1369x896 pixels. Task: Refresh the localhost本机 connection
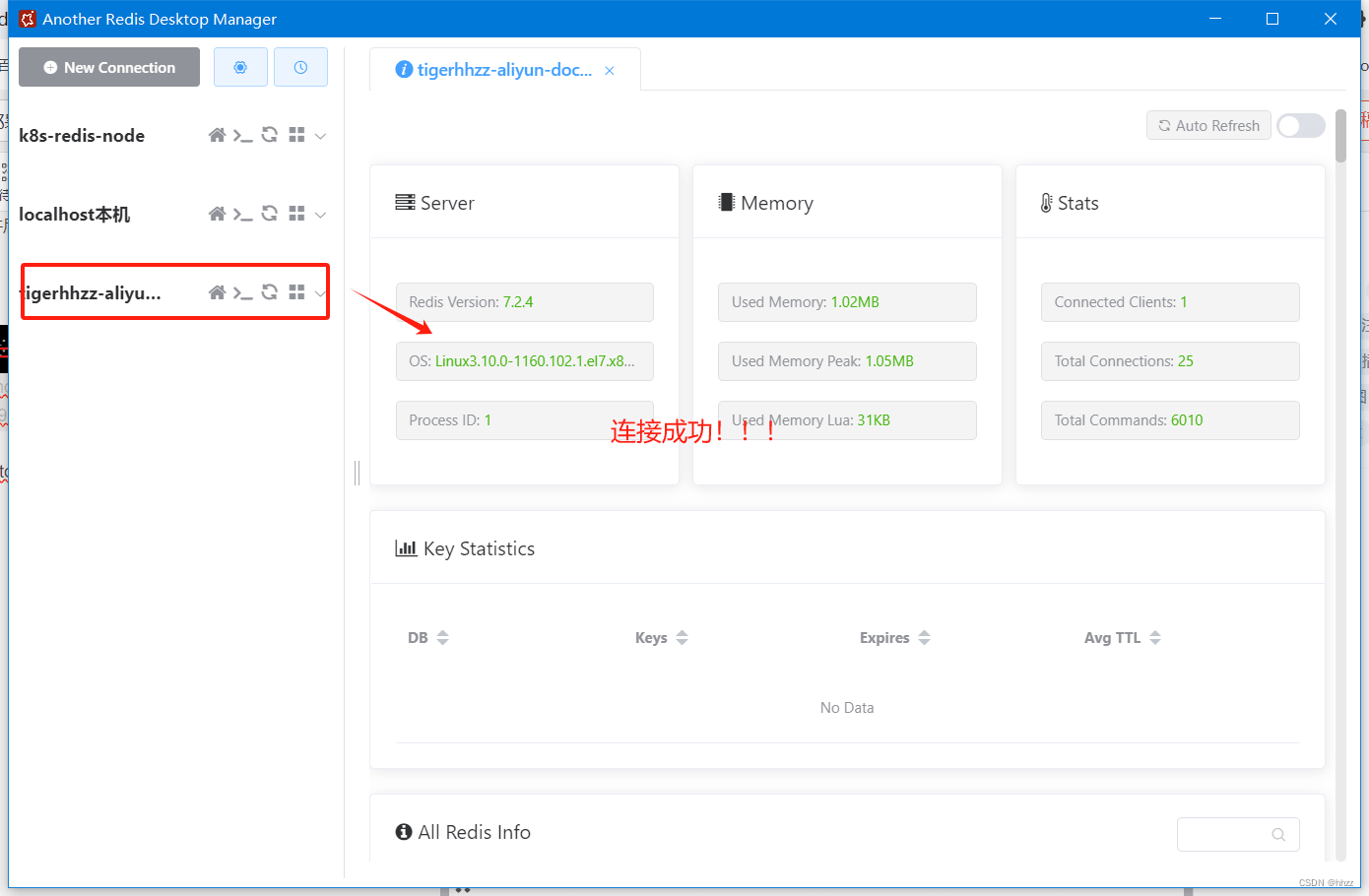[x=270, y=214]
